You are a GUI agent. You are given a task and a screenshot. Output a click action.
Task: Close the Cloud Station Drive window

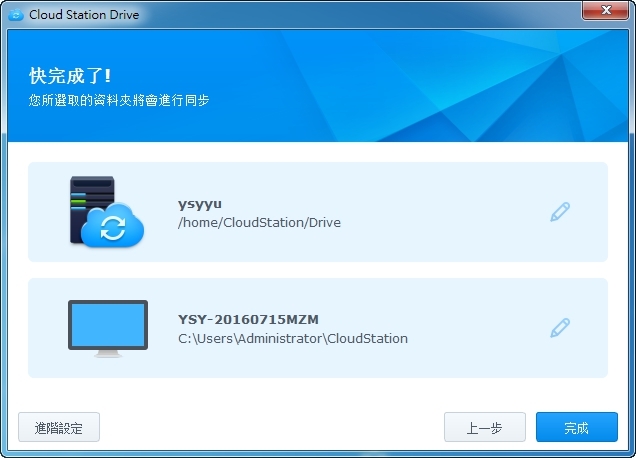606,10
